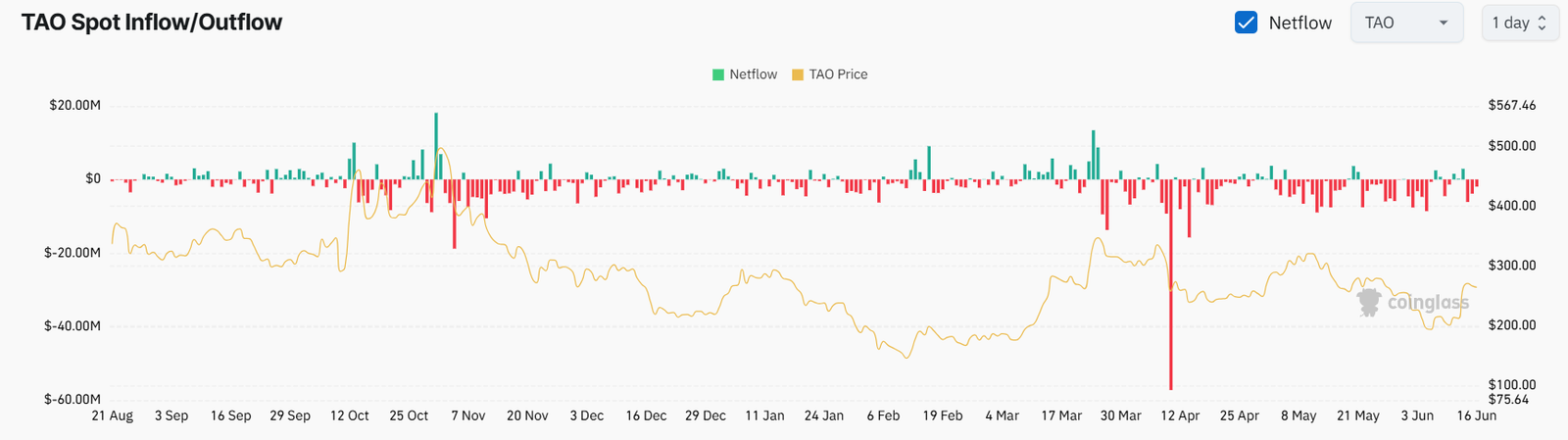
Task: Click the 16 Sep date label
Action: coord(231,416)
